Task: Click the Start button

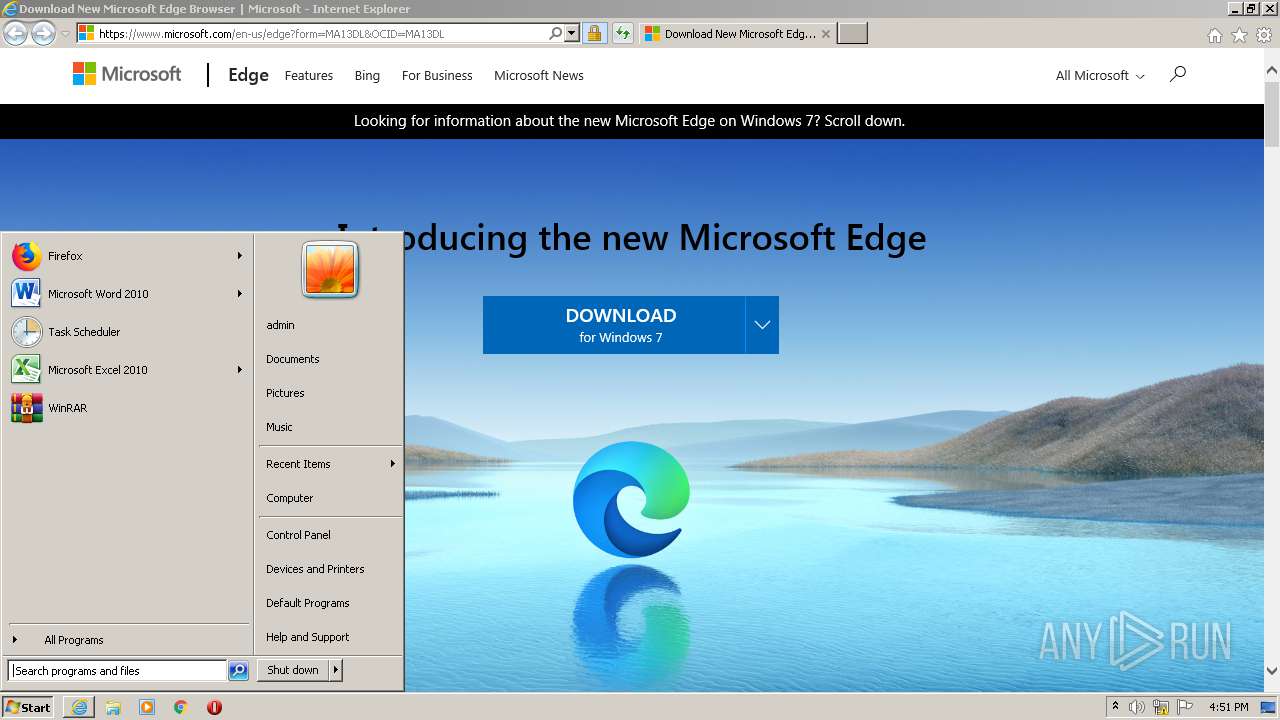Action: click(28, 707)
